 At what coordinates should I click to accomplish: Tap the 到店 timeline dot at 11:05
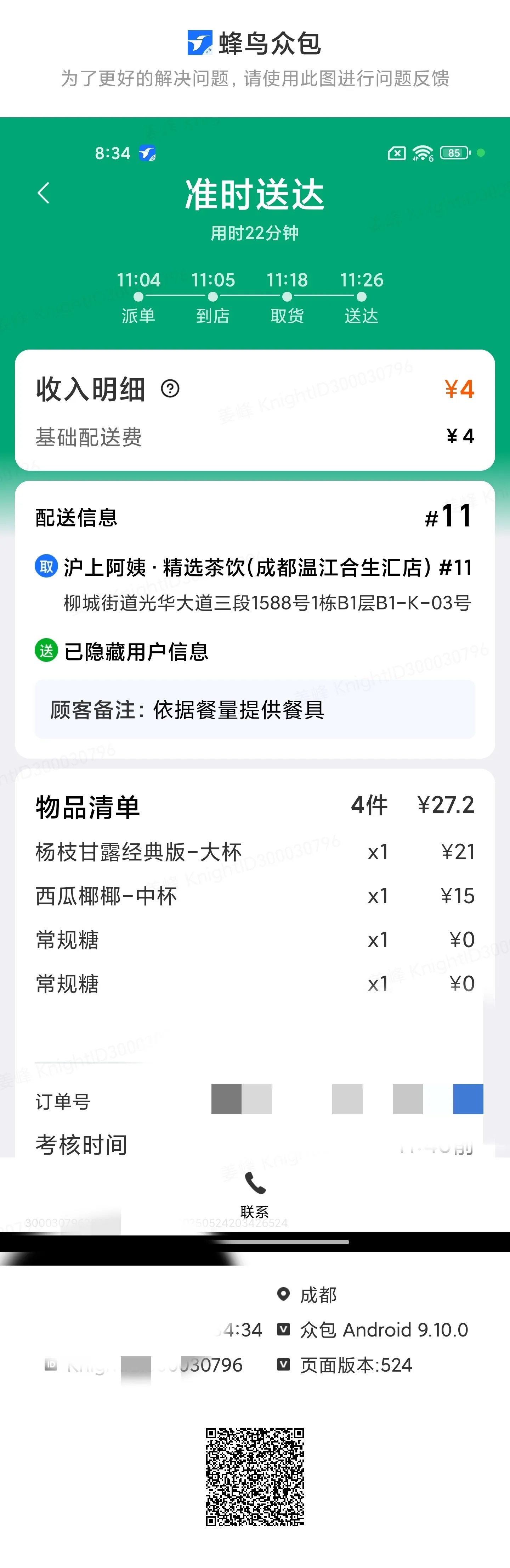pyautogui.click(x=213, y=297)
